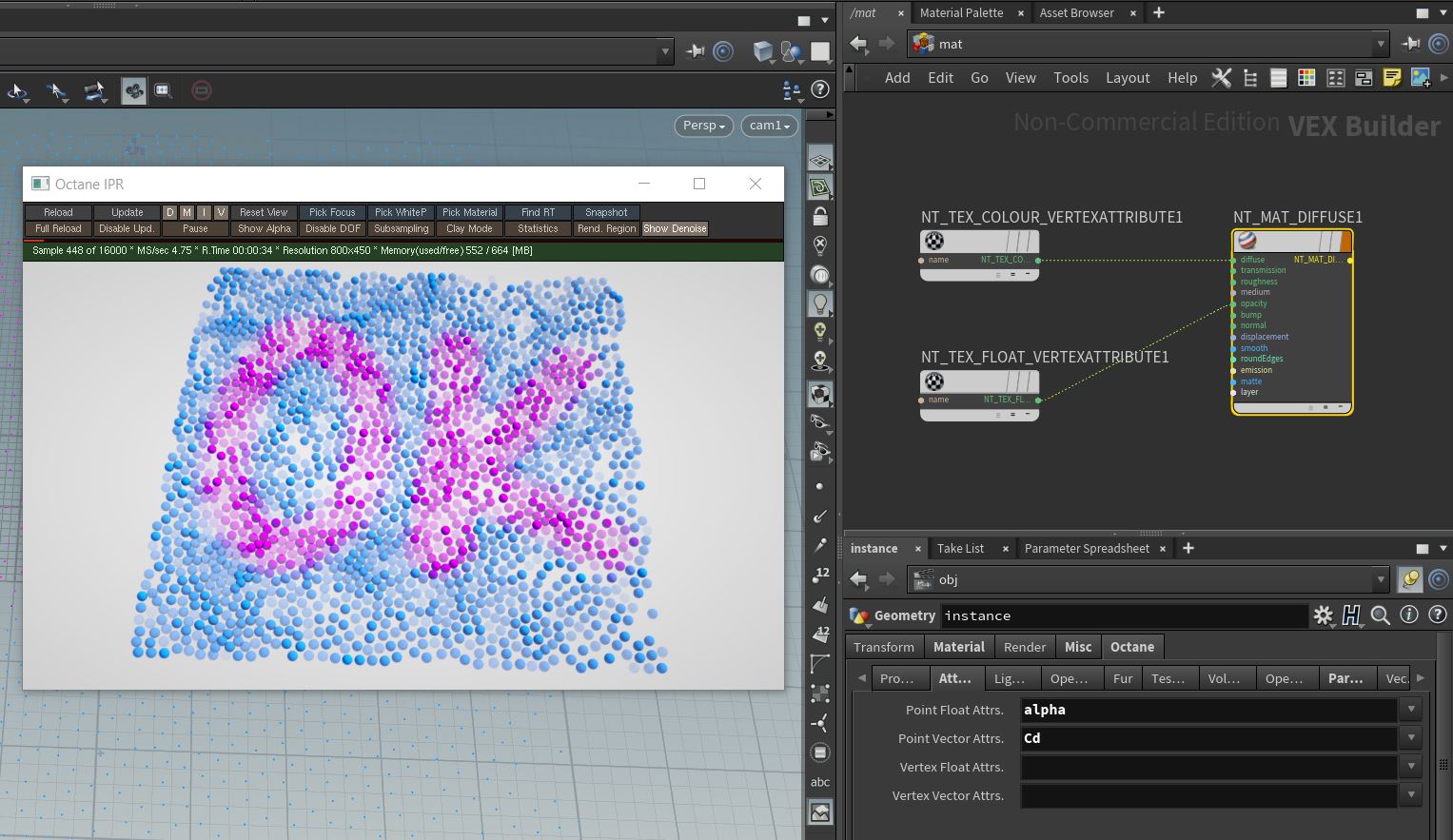Open the Persp viewport dropdown
Image resolution: width=1453 pixels, height=840 pixels.
[x=704, y=126]
